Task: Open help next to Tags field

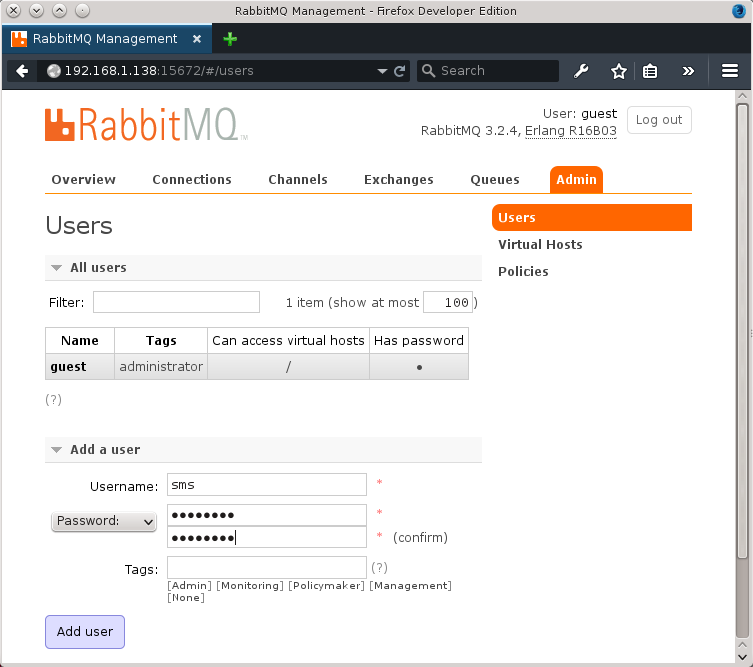Action: point(379,568)
